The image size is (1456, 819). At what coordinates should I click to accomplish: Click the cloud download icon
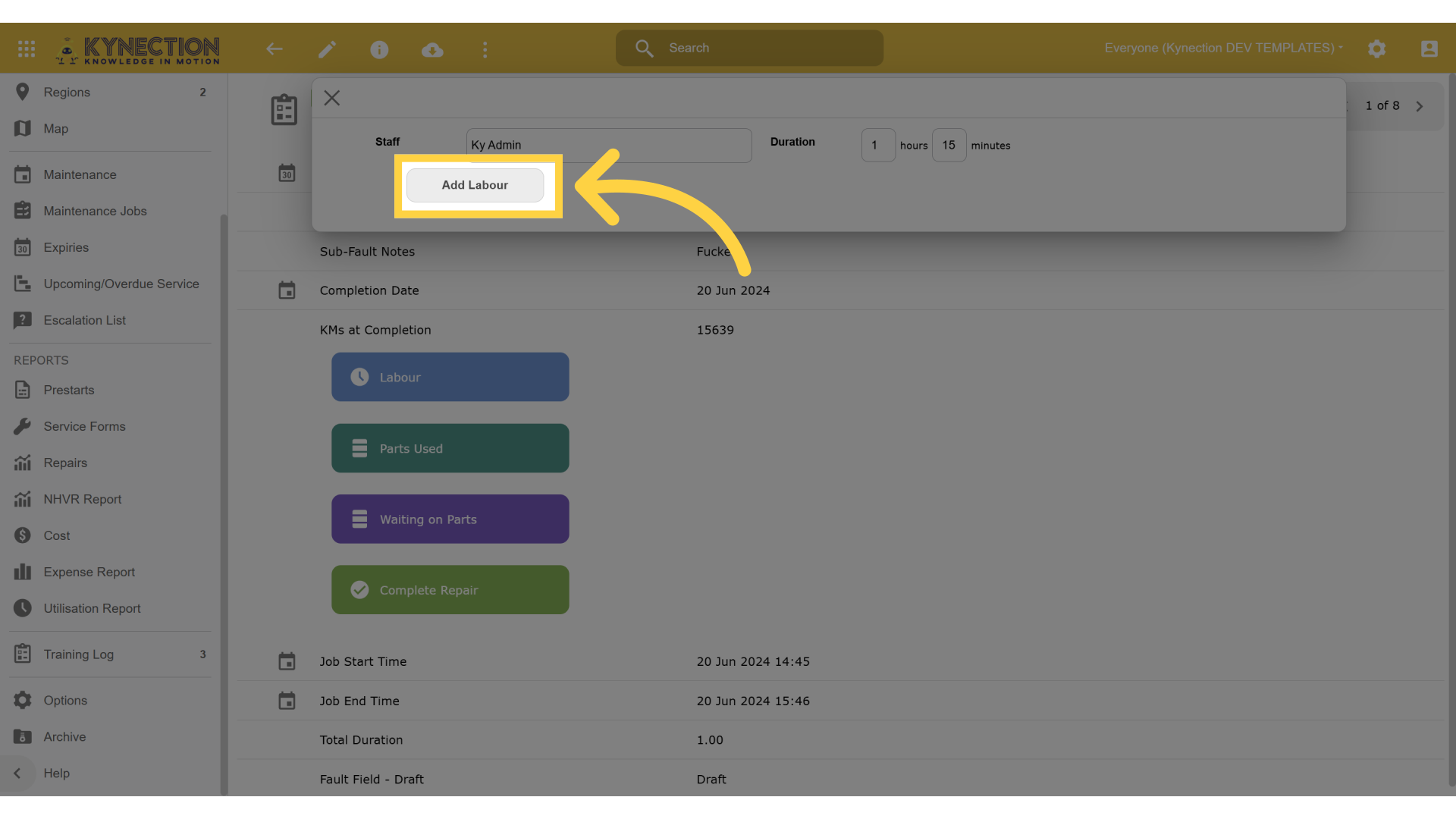point(432,49)
